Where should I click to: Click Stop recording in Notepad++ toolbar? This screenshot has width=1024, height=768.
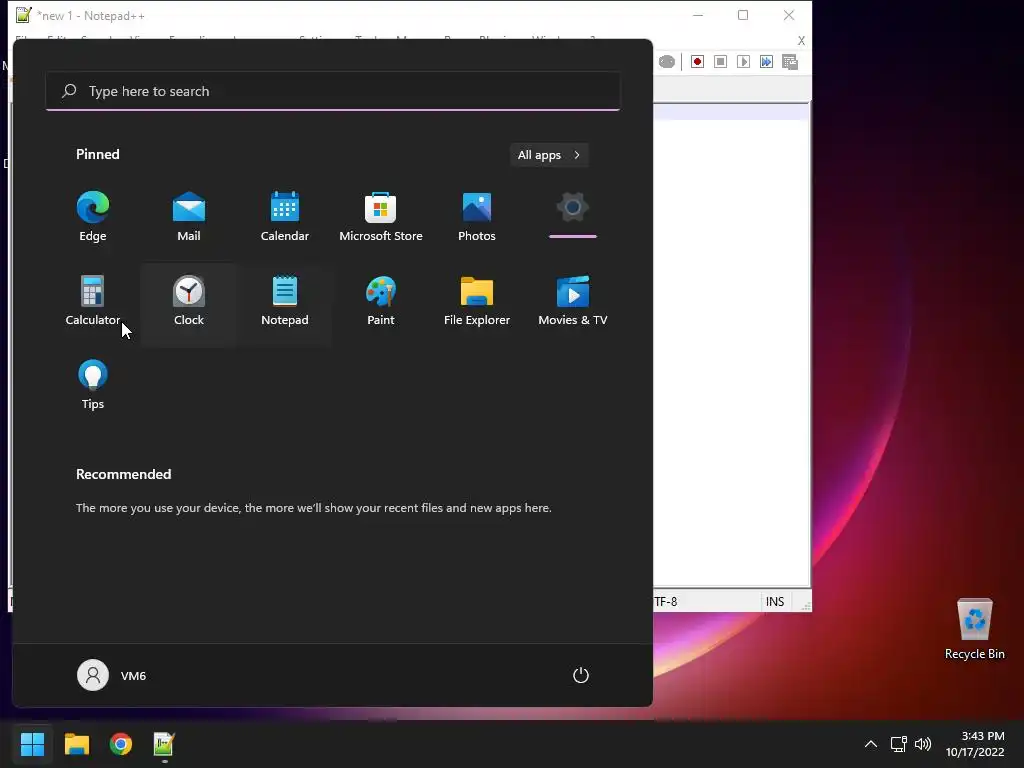720,61
